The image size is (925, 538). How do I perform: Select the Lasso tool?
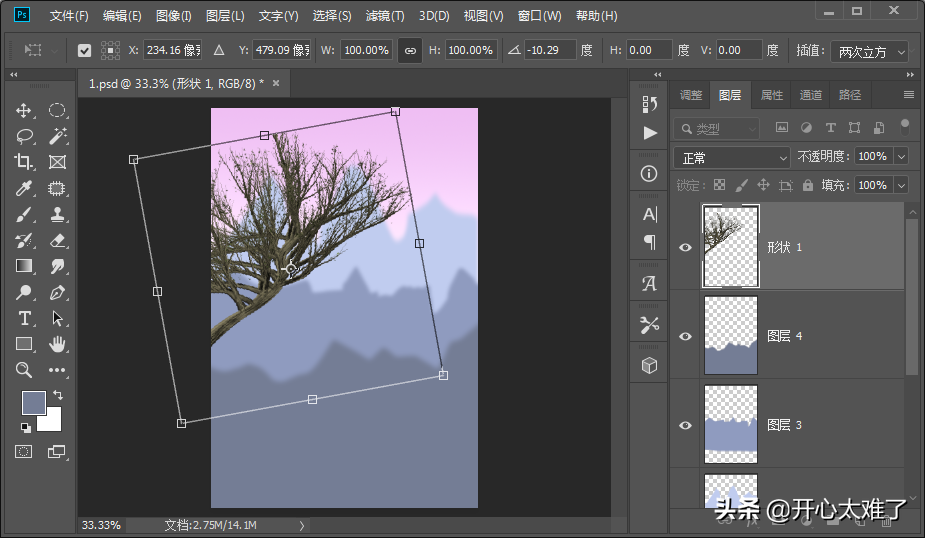pyautogui.click(x=24, y=136)
